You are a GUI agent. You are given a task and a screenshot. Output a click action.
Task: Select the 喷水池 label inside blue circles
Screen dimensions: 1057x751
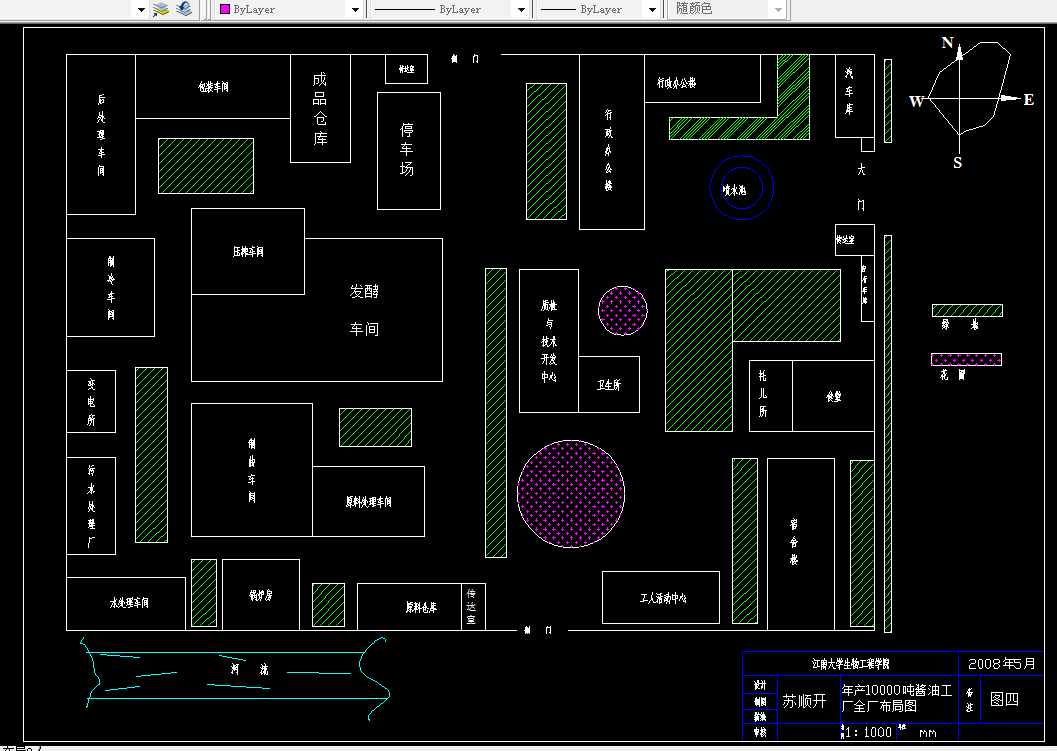[734, 190]
